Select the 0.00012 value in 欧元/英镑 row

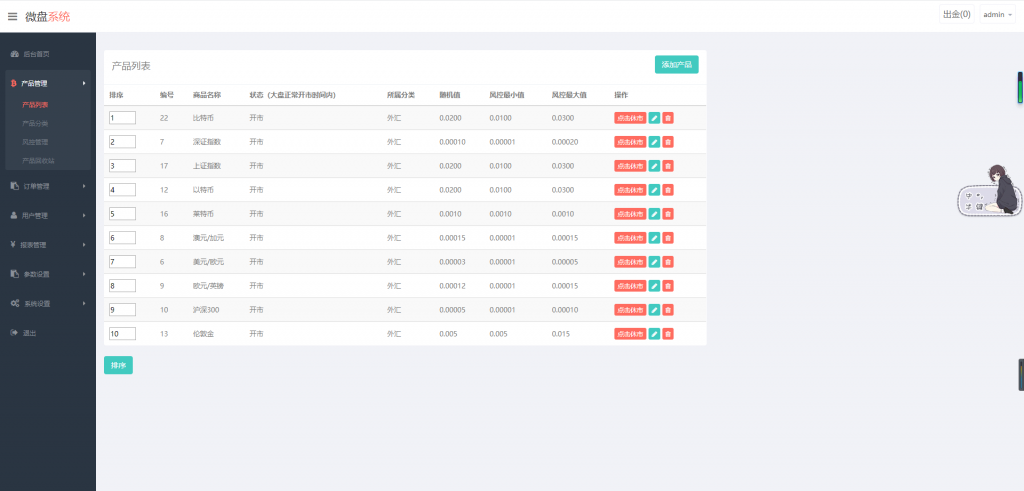point(453,285)
